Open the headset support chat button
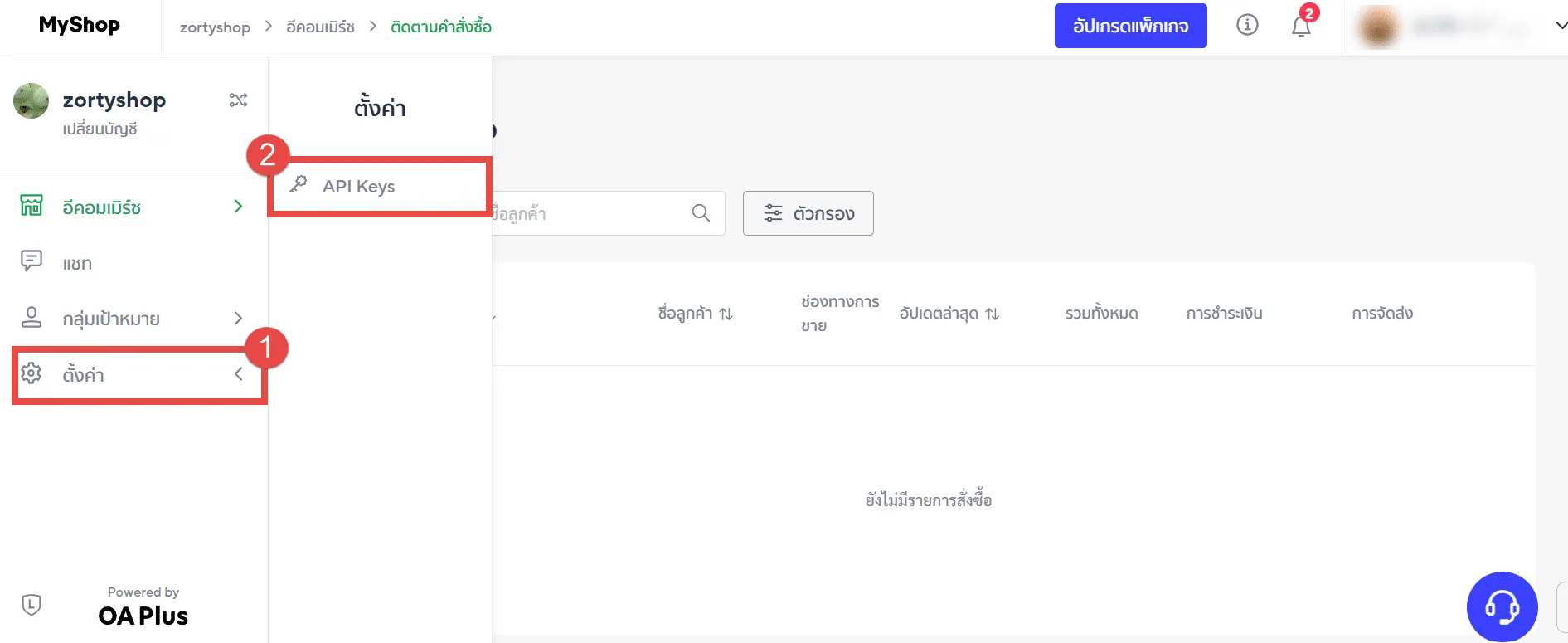The width and height of the screenshot is (1568, 643). pos(1502,606)
